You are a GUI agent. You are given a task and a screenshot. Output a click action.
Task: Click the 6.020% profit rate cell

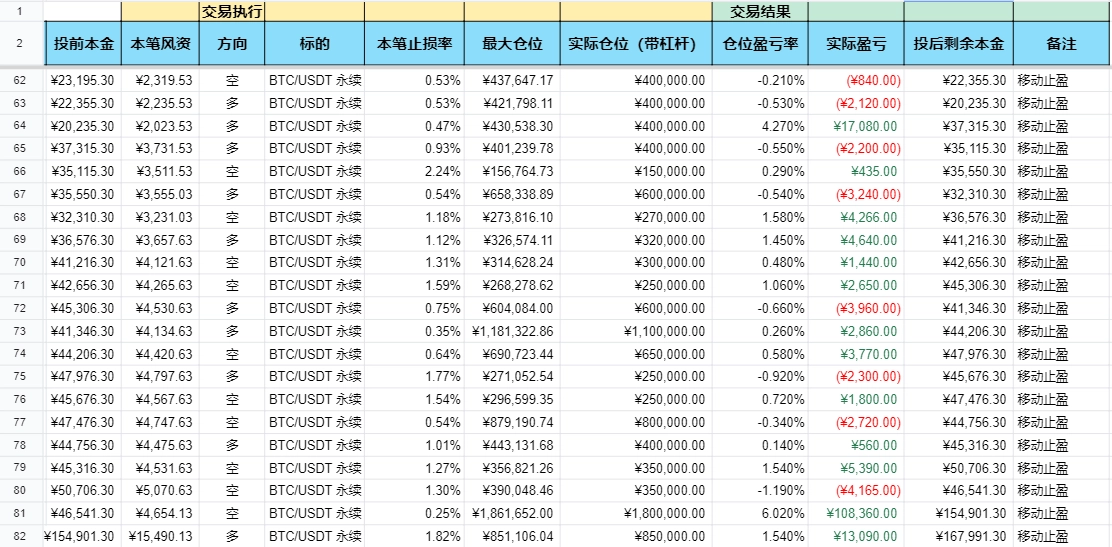tap(760, 514)
